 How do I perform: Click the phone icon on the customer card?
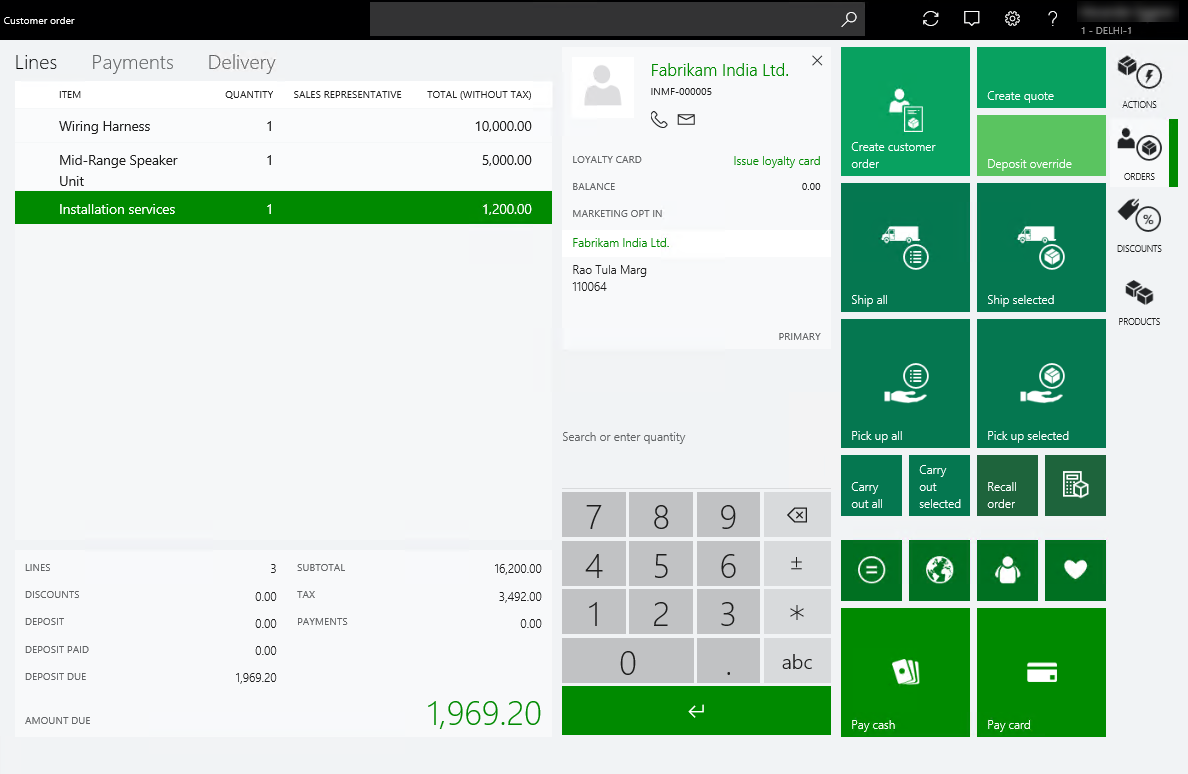tap(659, 119)
